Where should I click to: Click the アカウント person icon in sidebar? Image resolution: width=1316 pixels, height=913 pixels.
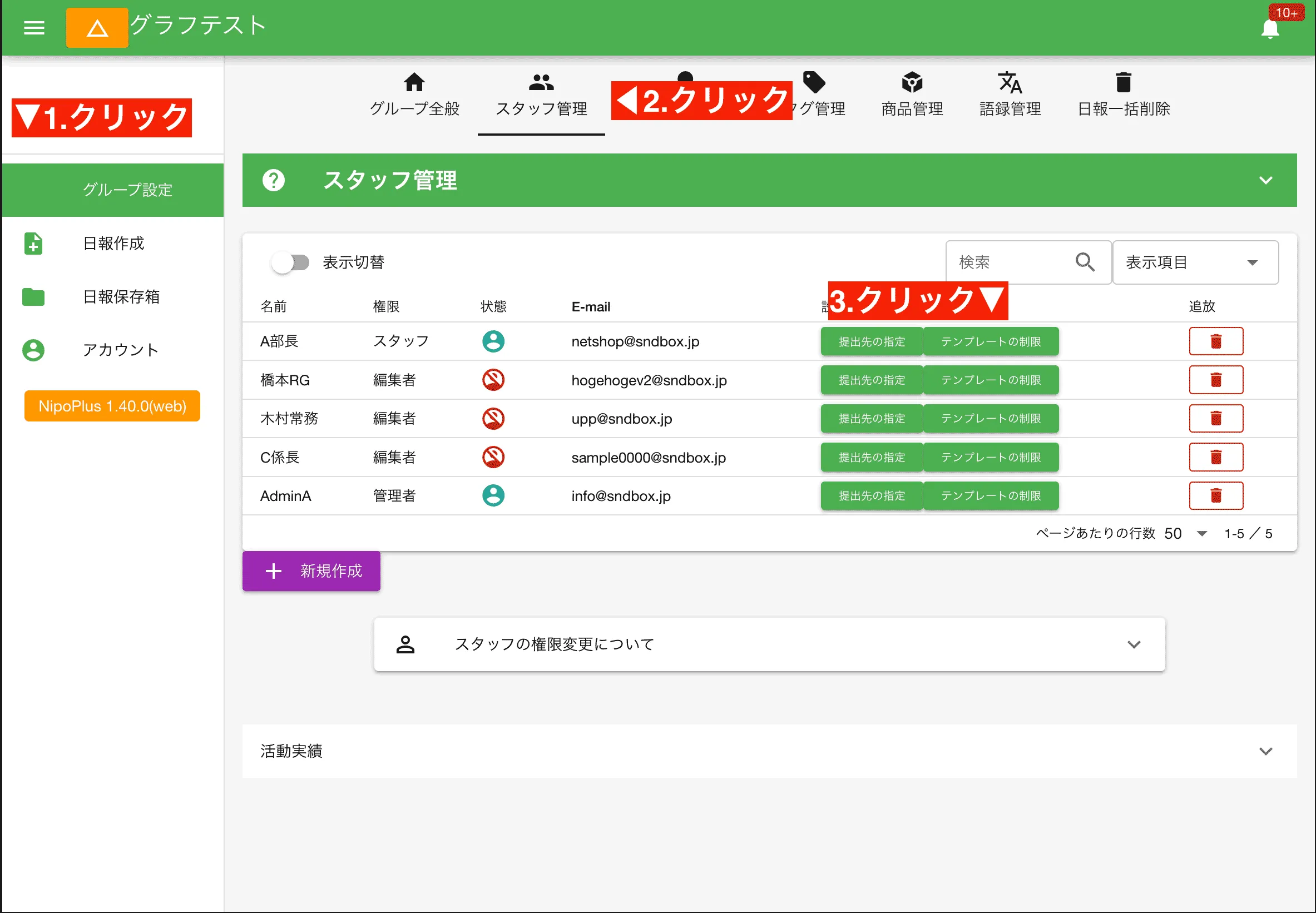click(x=33, y=350)
